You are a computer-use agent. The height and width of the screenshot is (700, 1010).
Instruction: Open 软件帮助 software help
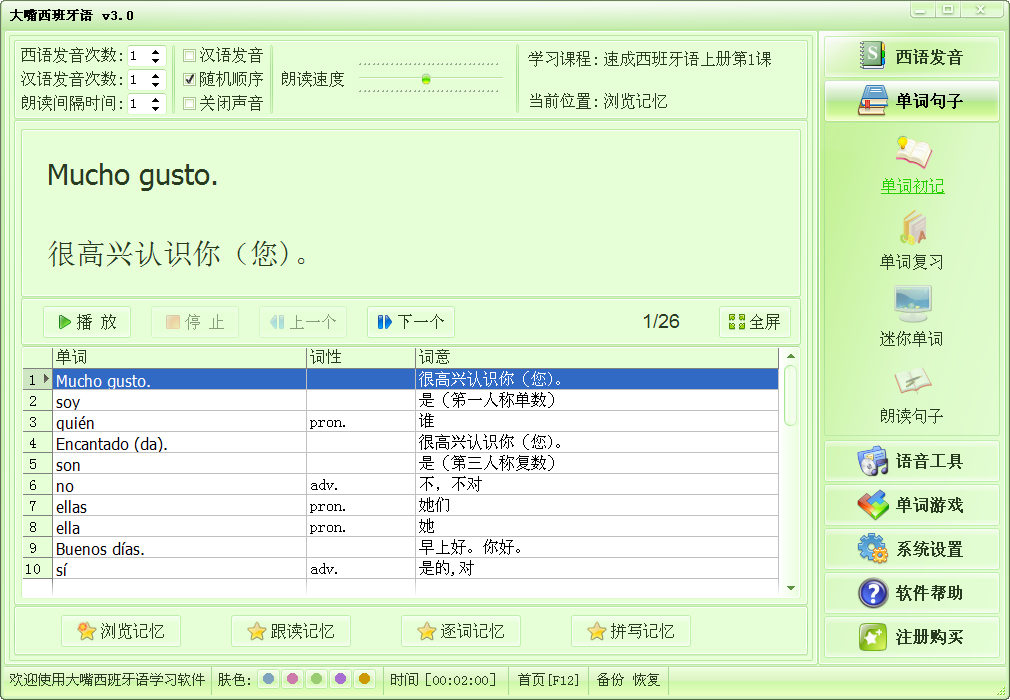click(x=911, y=592)
